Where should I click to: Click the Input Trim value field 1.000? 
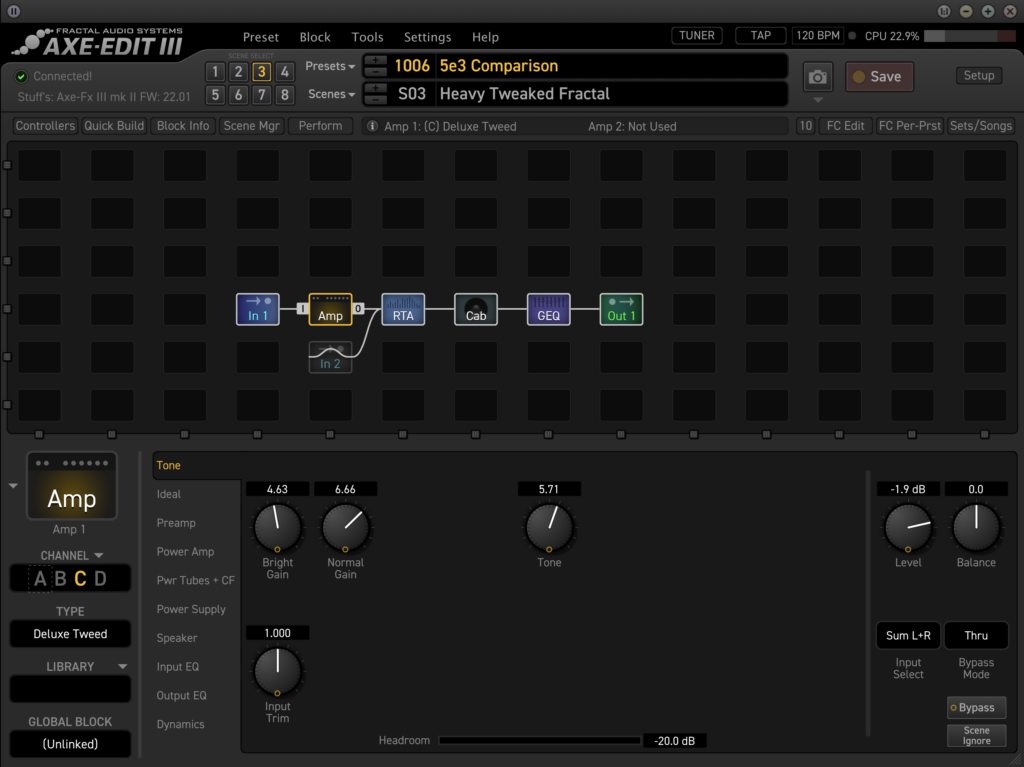277,633
